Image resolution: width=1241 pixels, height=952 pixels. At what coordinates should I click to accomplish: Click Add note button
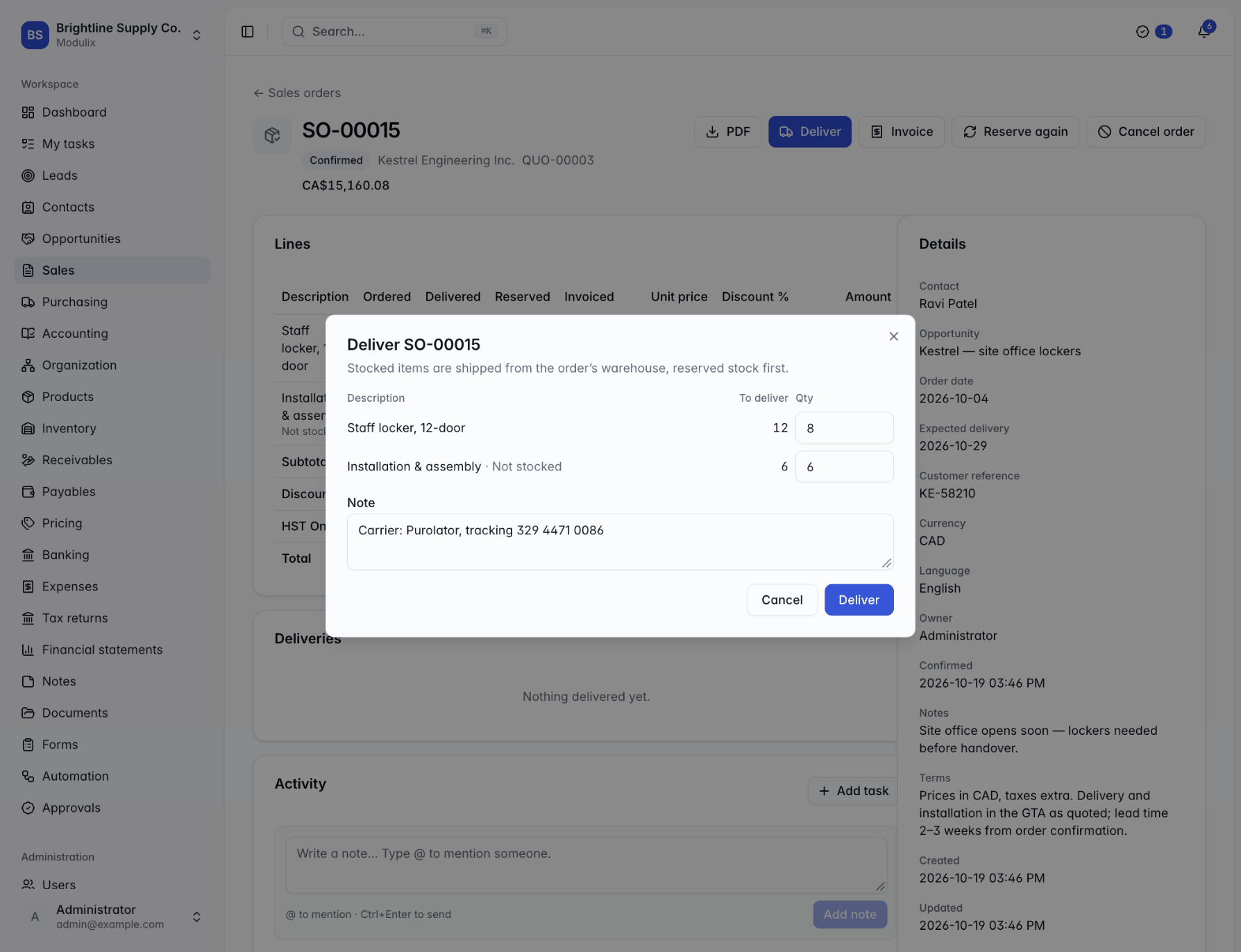point(850,915)
